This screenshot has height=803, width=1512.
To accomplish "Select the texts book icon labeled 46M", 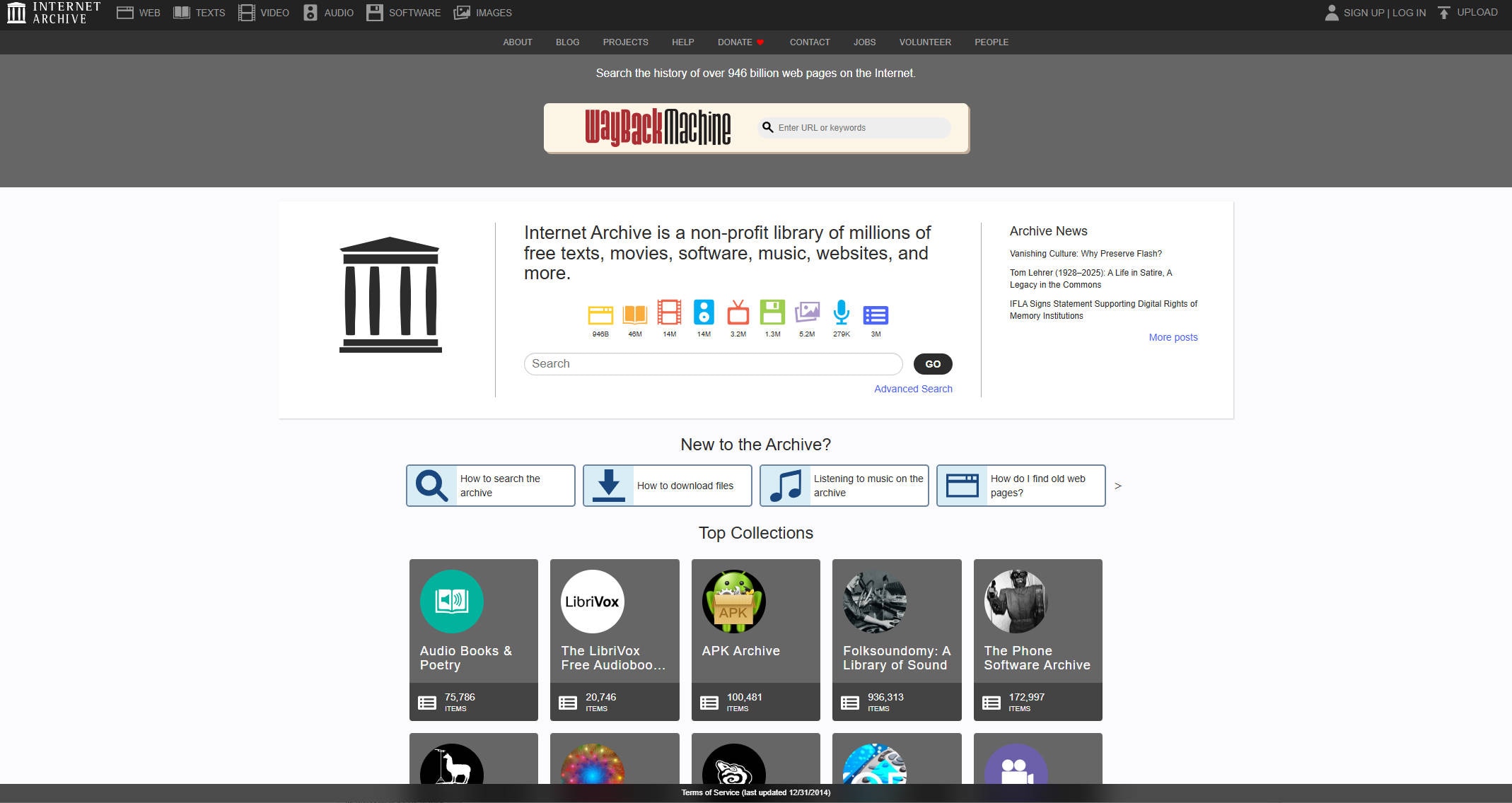I will click(635, 315).
